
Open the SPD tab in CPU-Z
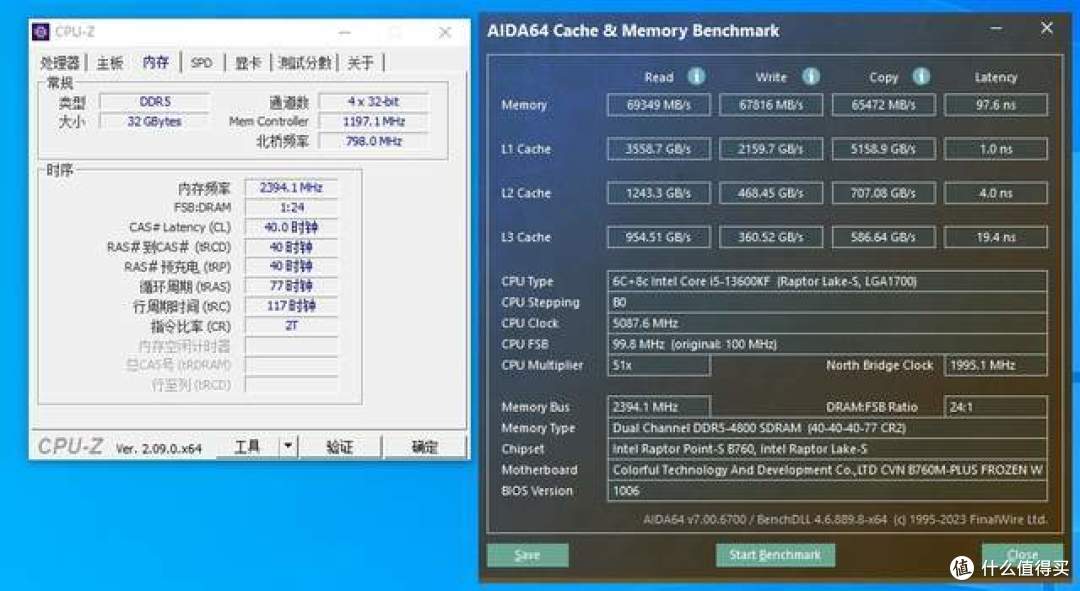(x=202, y=63)
